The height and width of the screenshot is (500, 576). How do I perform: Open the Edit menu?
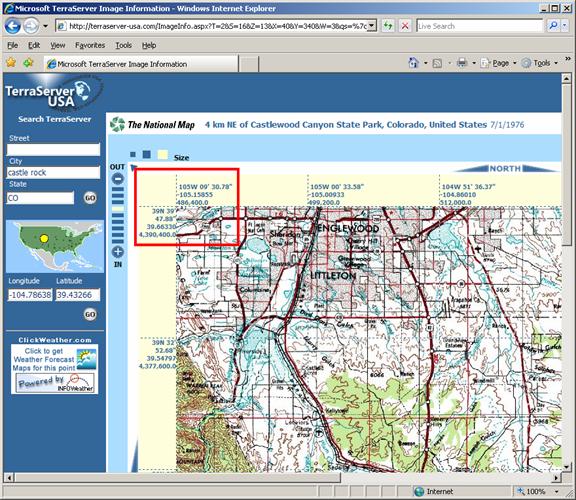[34, 45]
